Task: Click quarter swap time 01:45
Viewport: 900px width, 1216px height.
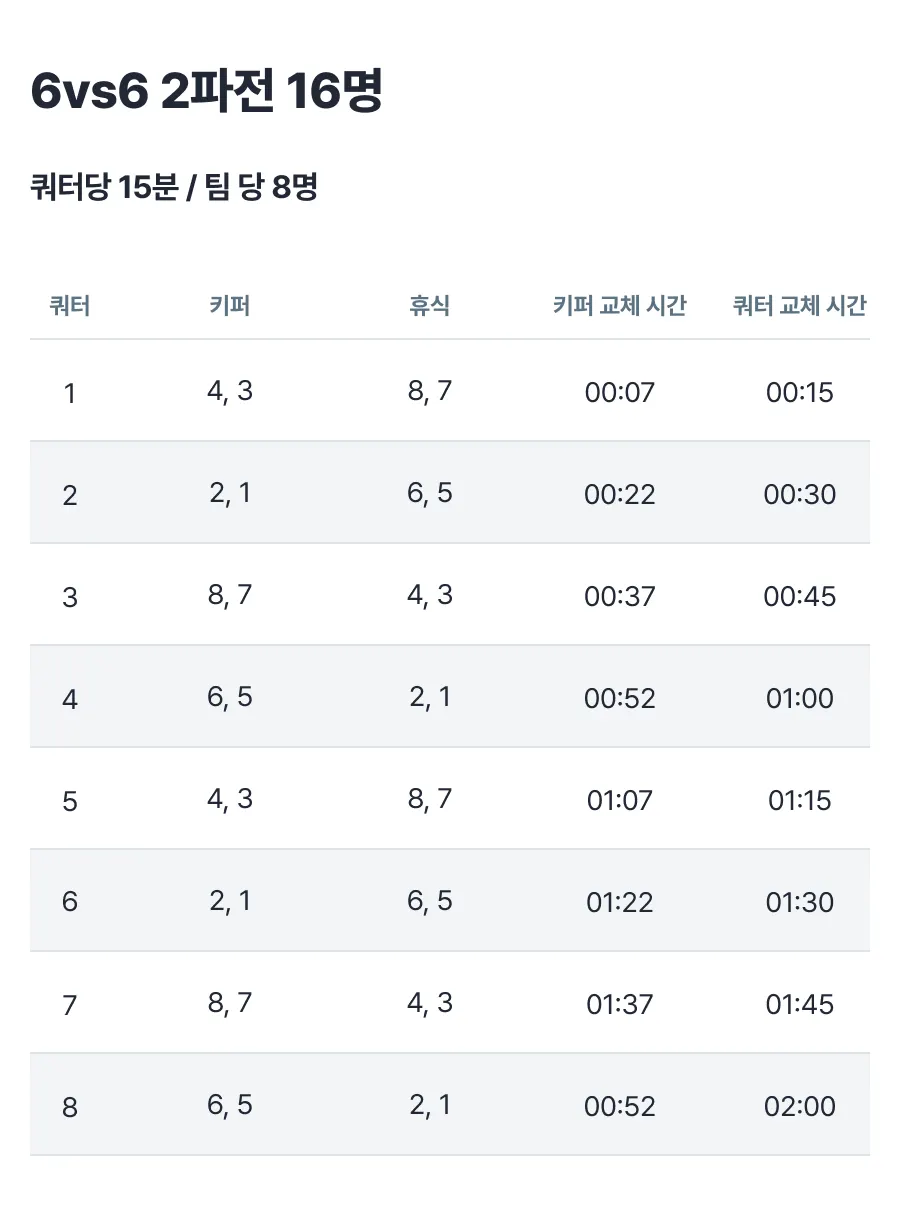Action: click(800, 1005)
